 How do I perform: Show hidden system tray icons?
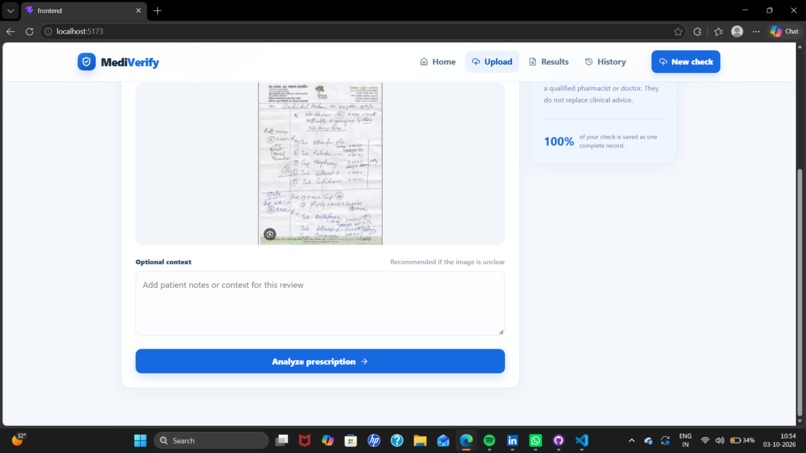[632, 441]
